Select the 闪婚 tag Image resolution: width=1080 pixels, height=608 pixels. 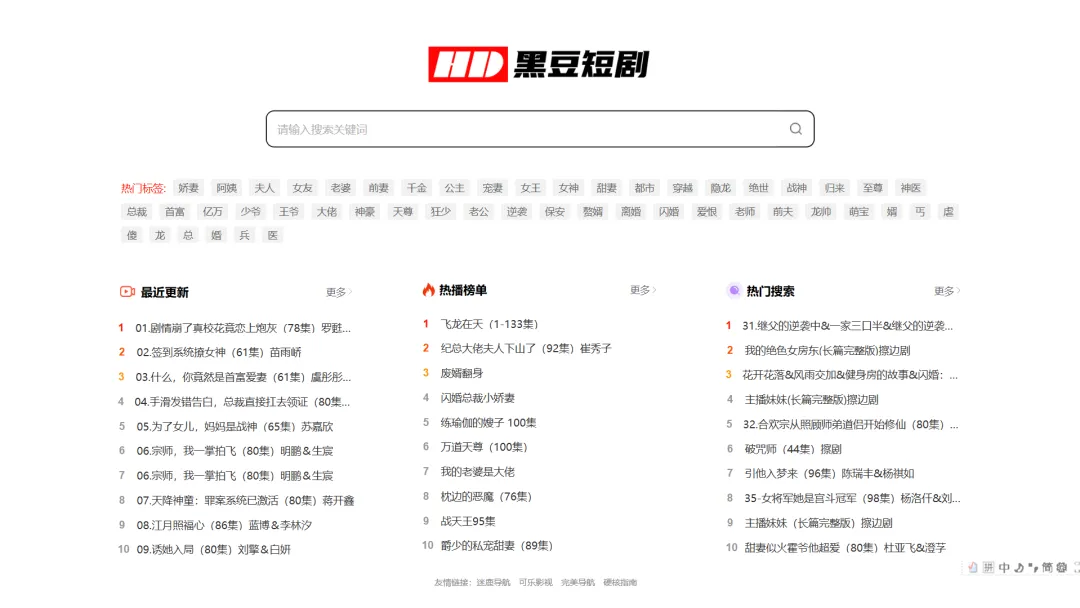(x=669, y=211)
